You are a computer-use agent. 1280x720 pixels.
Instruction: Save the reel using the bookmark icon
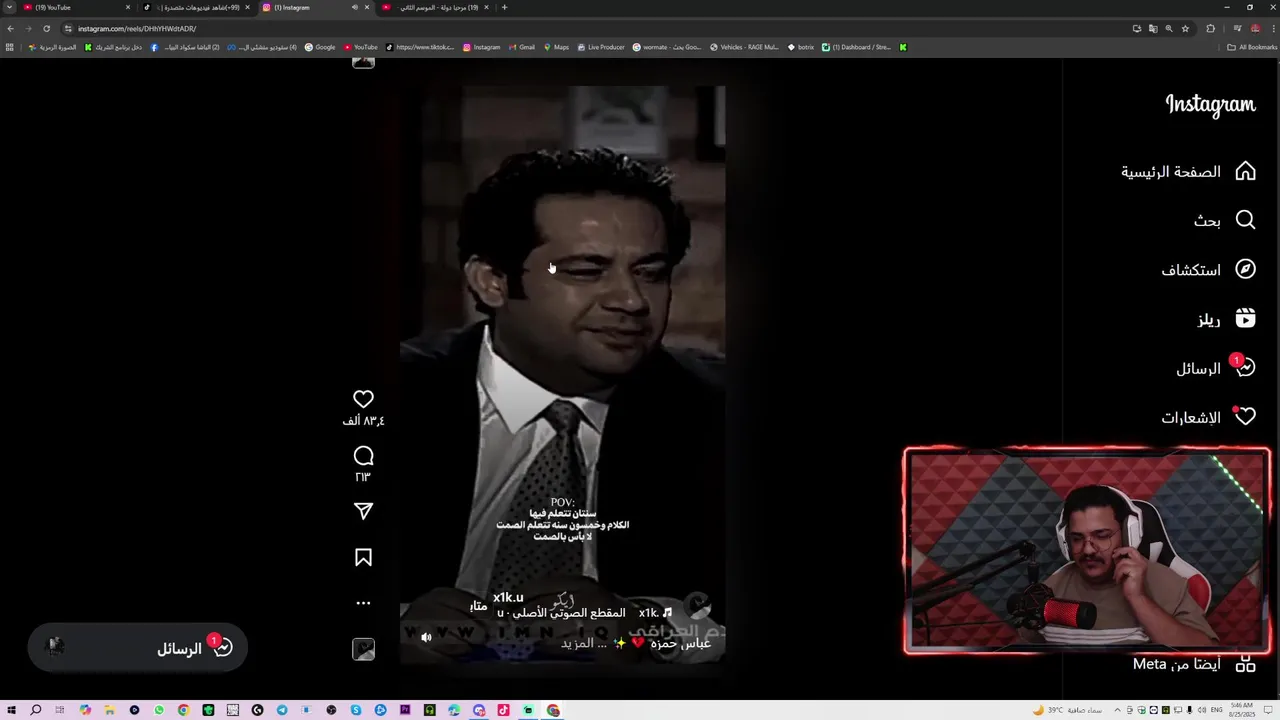pos(363,558)
